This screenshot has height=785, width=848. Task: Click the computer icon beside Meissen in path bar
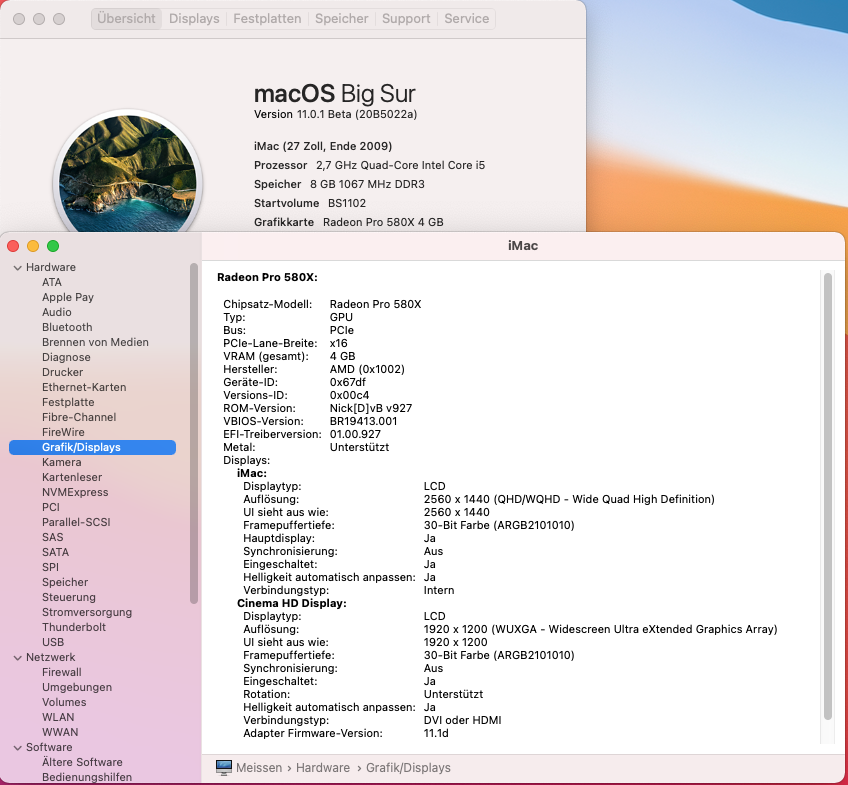(x=223, y=767)
